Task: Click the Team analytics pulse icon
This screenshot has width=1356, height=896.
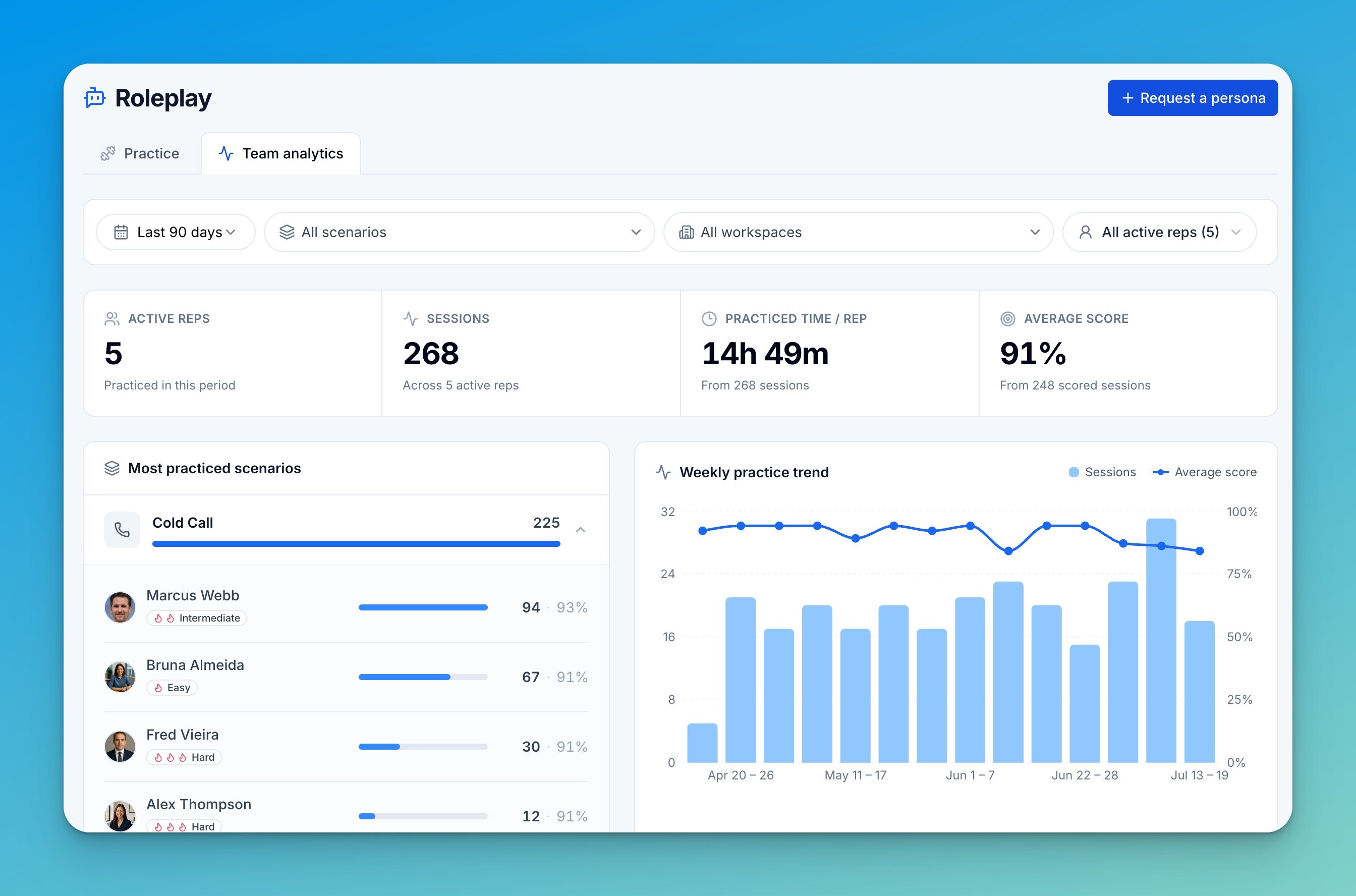Action: pyautogui.click(x=227, y=153)
